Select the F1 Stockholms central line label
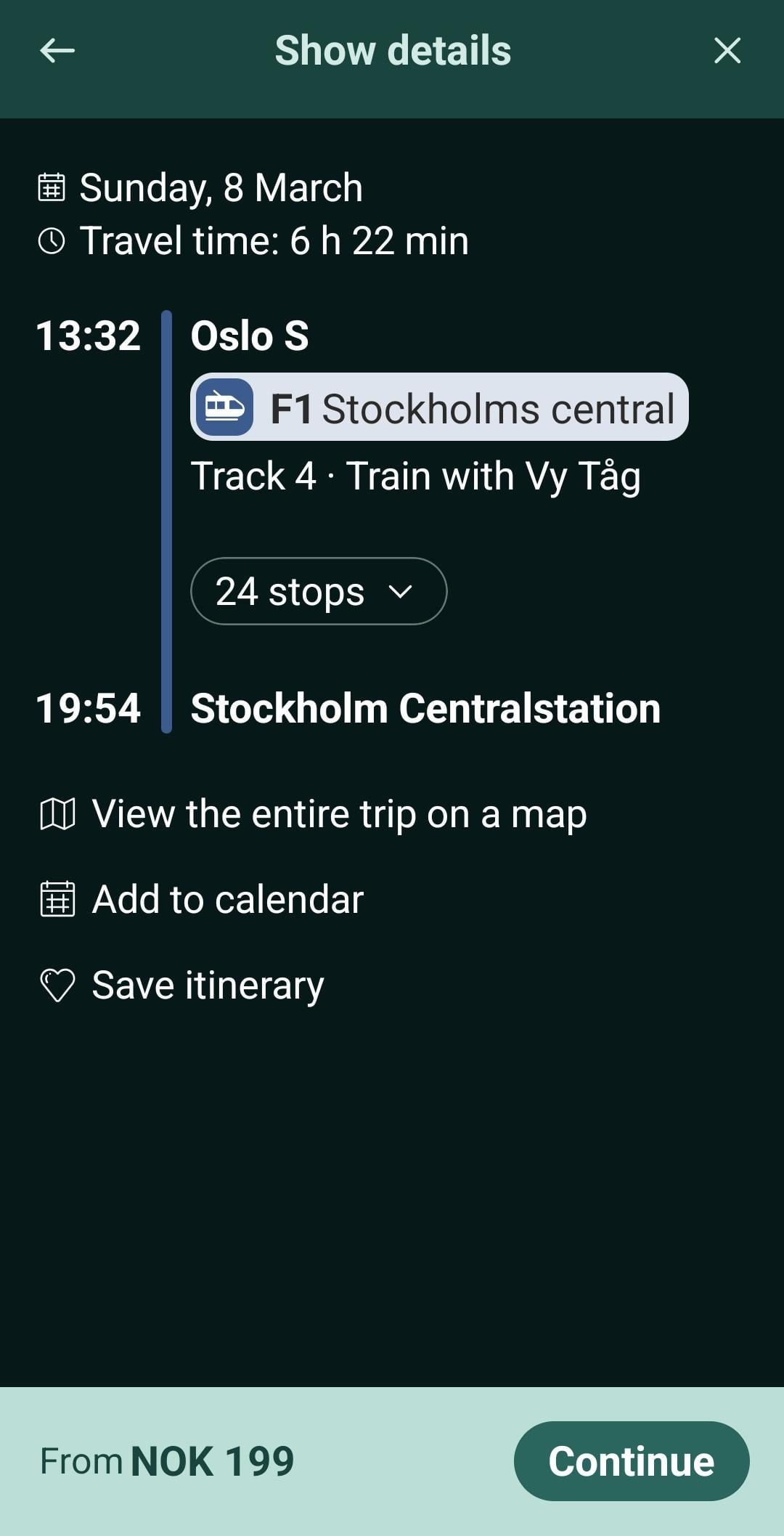784x1536 pixels. (472, 408)
